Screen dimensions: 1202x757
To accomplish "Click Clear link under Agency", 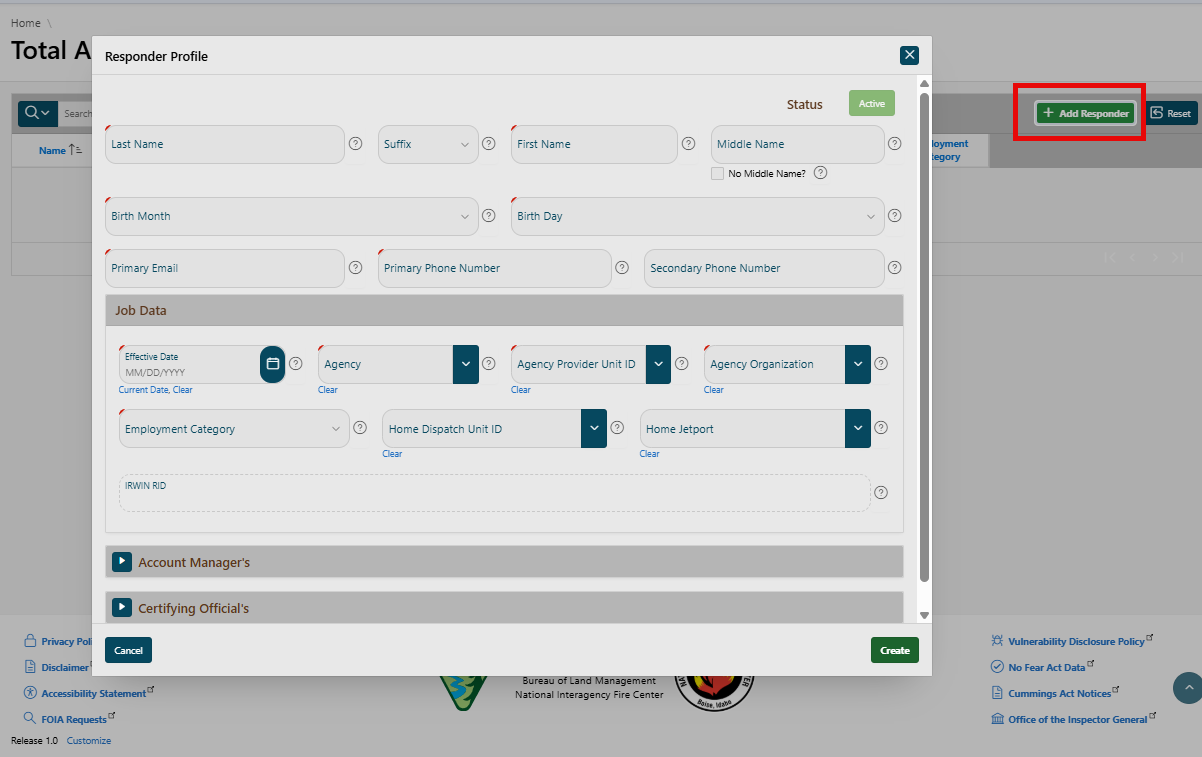I will 328,390.
